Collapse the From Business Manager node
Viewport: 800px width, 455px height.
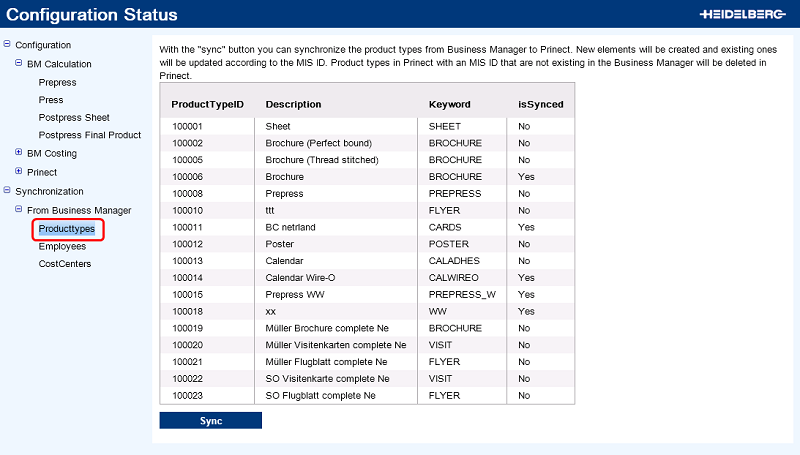pos(19,210)
